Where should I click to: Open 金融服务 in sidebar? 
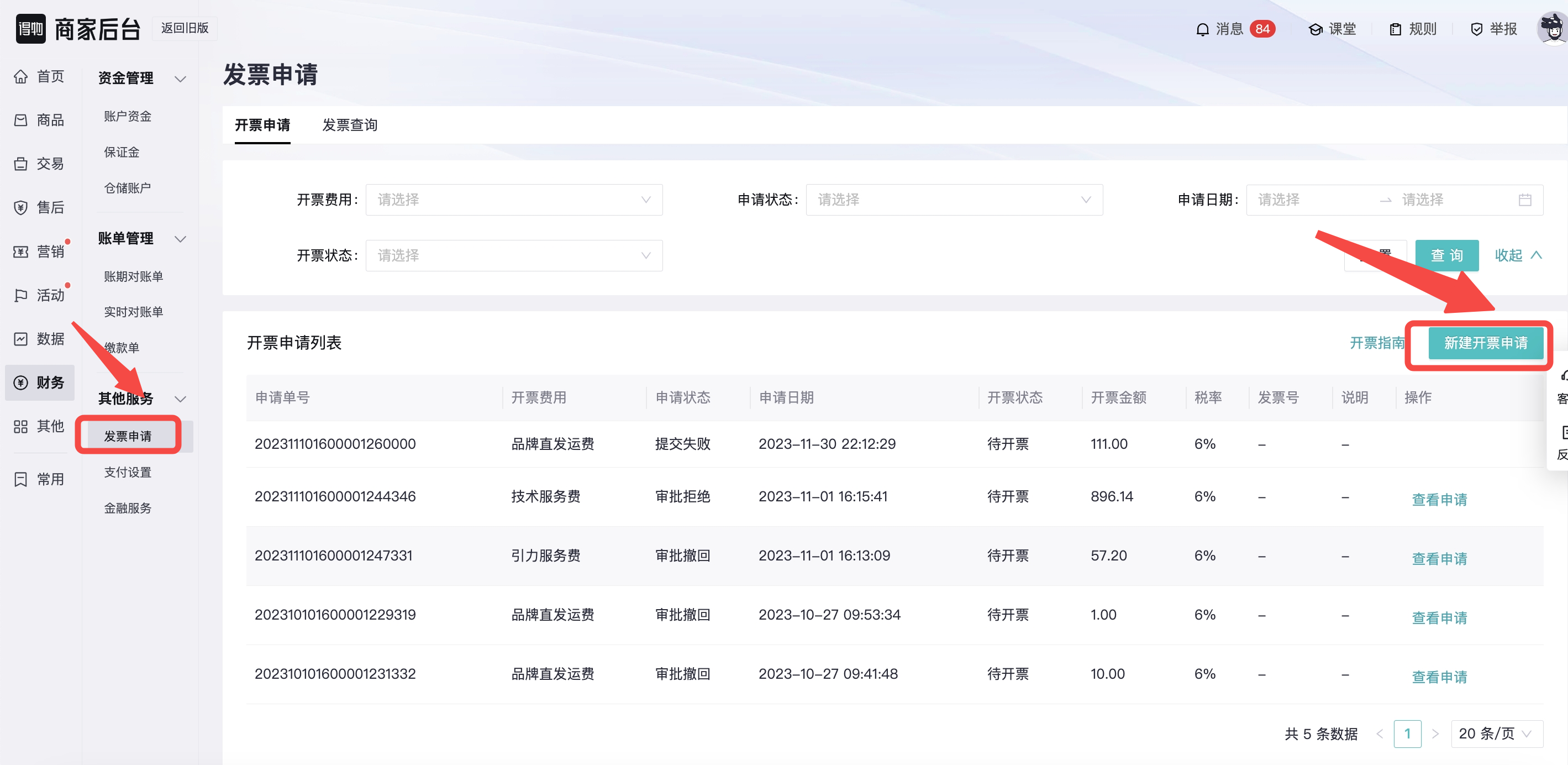click(127, 508)
